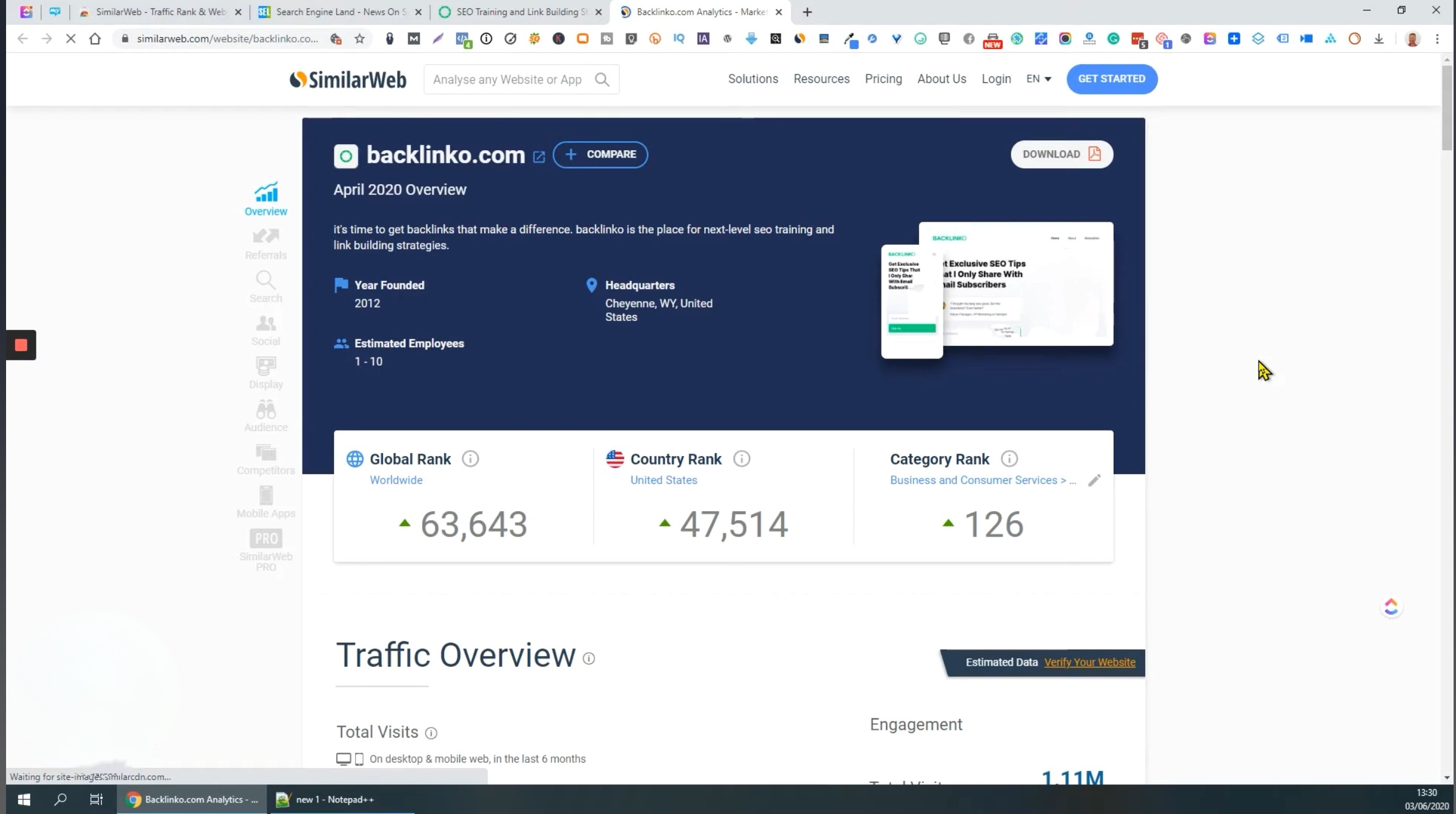Image resolution: width=1456 pixels, height=814 pixels.
Task: Click the United States link under Country Rank
Action: click(663, 480)
